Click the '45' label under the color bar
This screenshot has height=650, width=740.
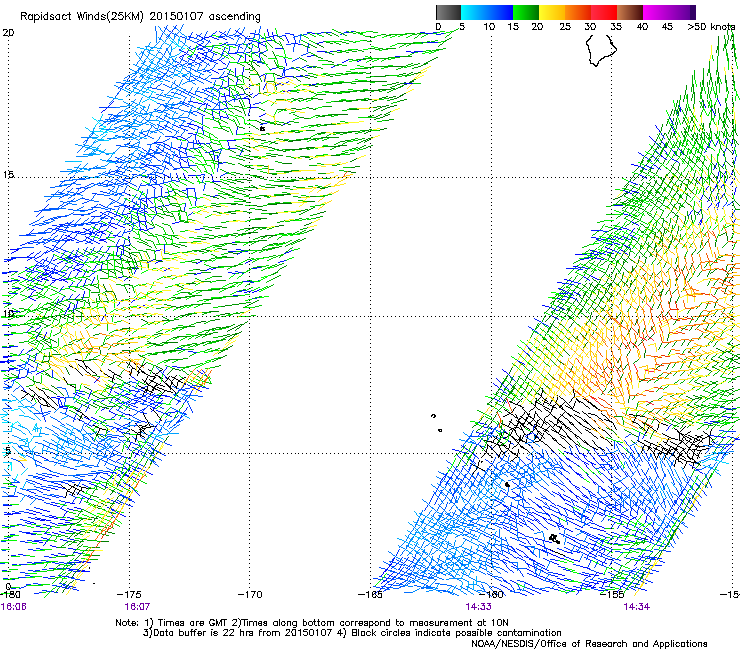[667, 27]
